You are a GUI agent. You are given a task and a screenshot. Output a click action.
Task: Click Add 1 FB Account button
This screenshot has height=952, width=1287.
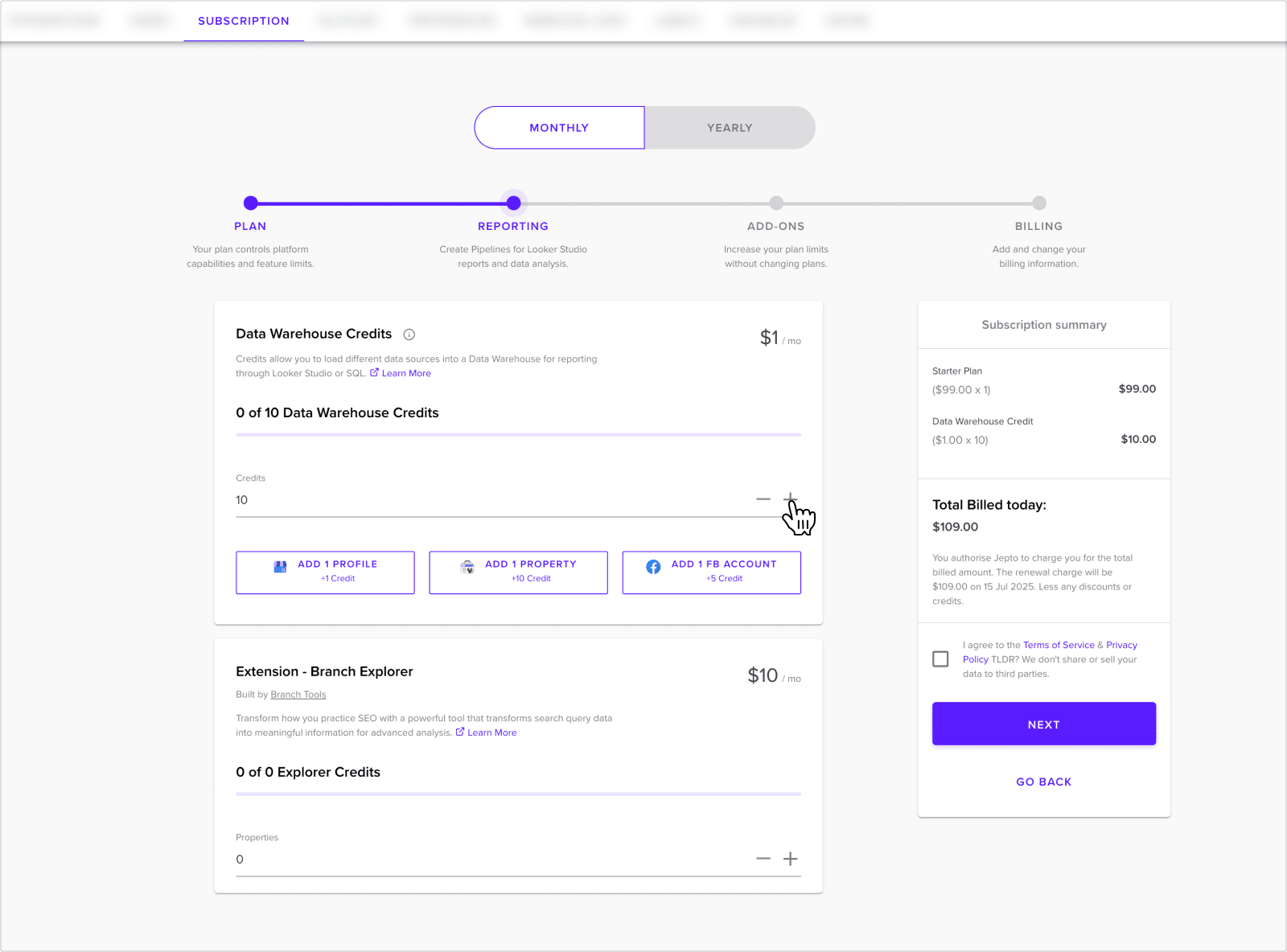tap(711, 572)
